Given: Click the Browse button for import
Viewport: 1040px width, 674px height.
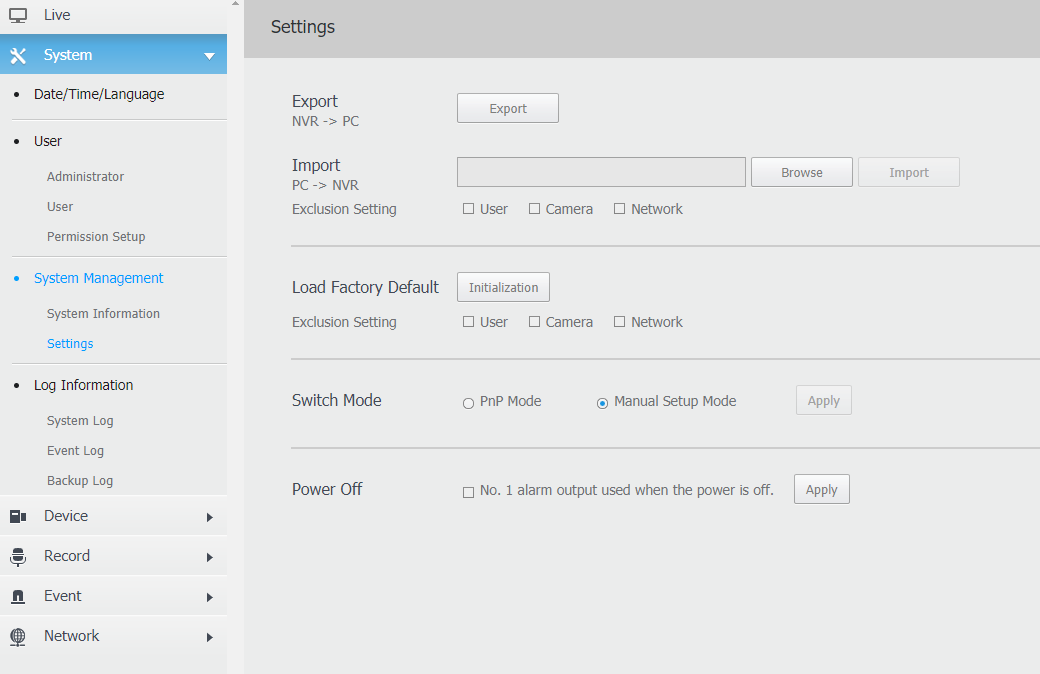Looking at the screenshot, I should [802, 172].
